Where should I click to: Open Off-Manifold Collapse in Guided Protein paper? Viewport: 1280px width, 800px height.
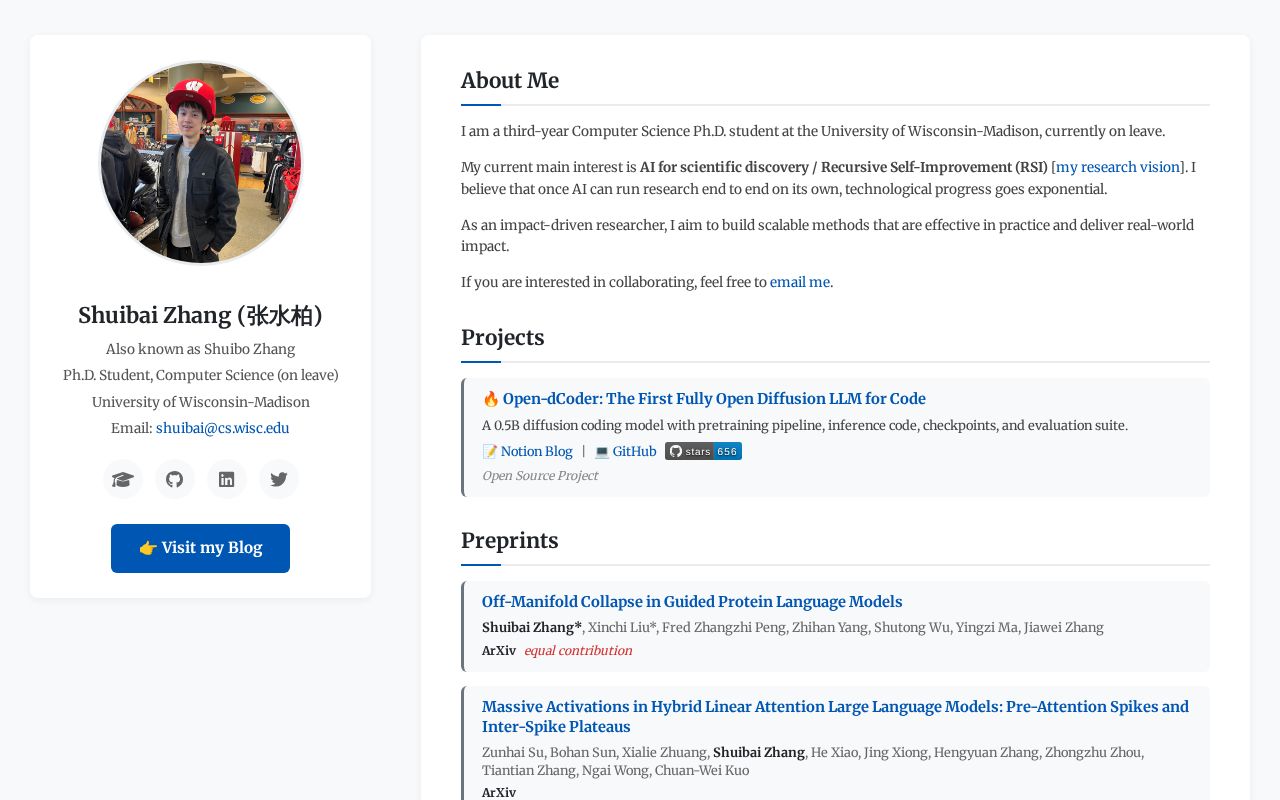[692, 601]
